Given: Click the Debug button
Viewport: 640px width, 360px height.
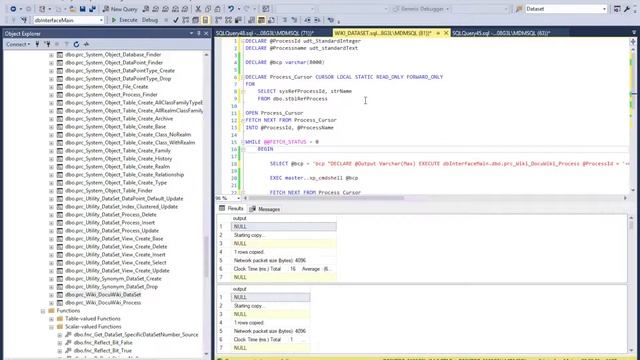Looking at the screenshot, I should [x=150, y=20].
